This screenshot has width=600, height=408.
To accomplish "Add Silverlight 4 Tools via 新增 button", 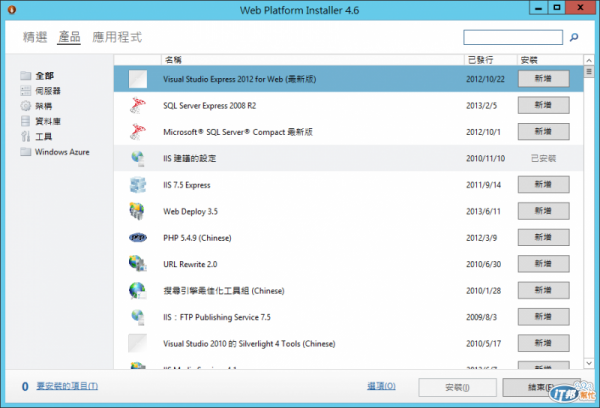I will pos(543,343).
